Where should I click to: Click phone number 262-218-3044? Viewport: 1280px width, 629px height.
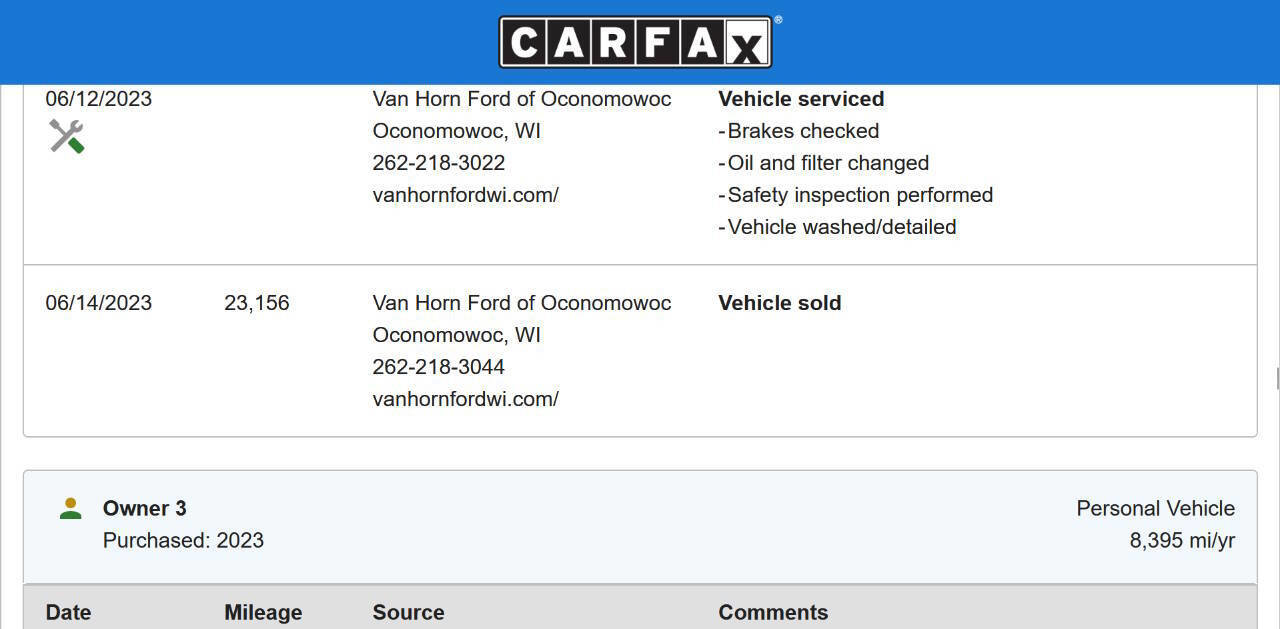pos(438,367)
